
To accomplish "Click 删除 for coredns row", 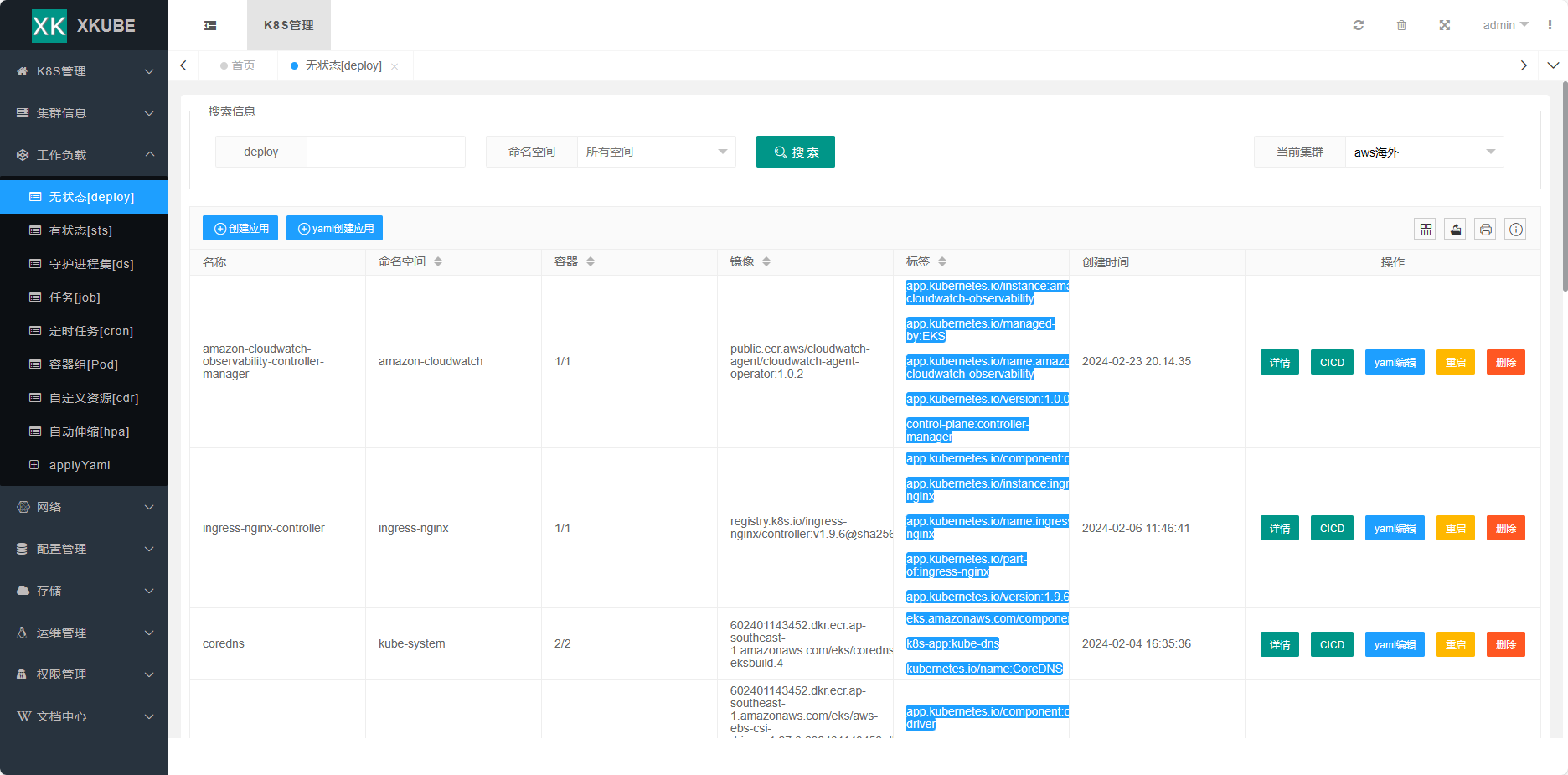I will tap(1506, 644).
